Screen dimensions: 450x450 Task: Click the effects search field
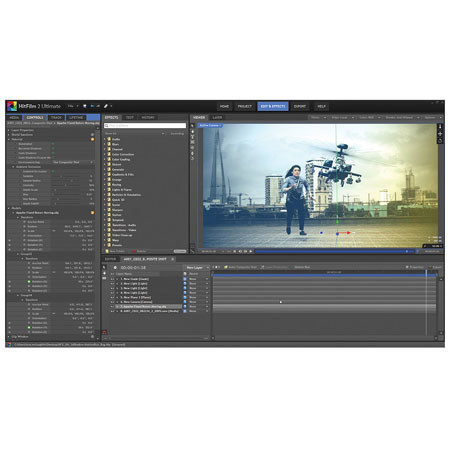tap(145, 126)
